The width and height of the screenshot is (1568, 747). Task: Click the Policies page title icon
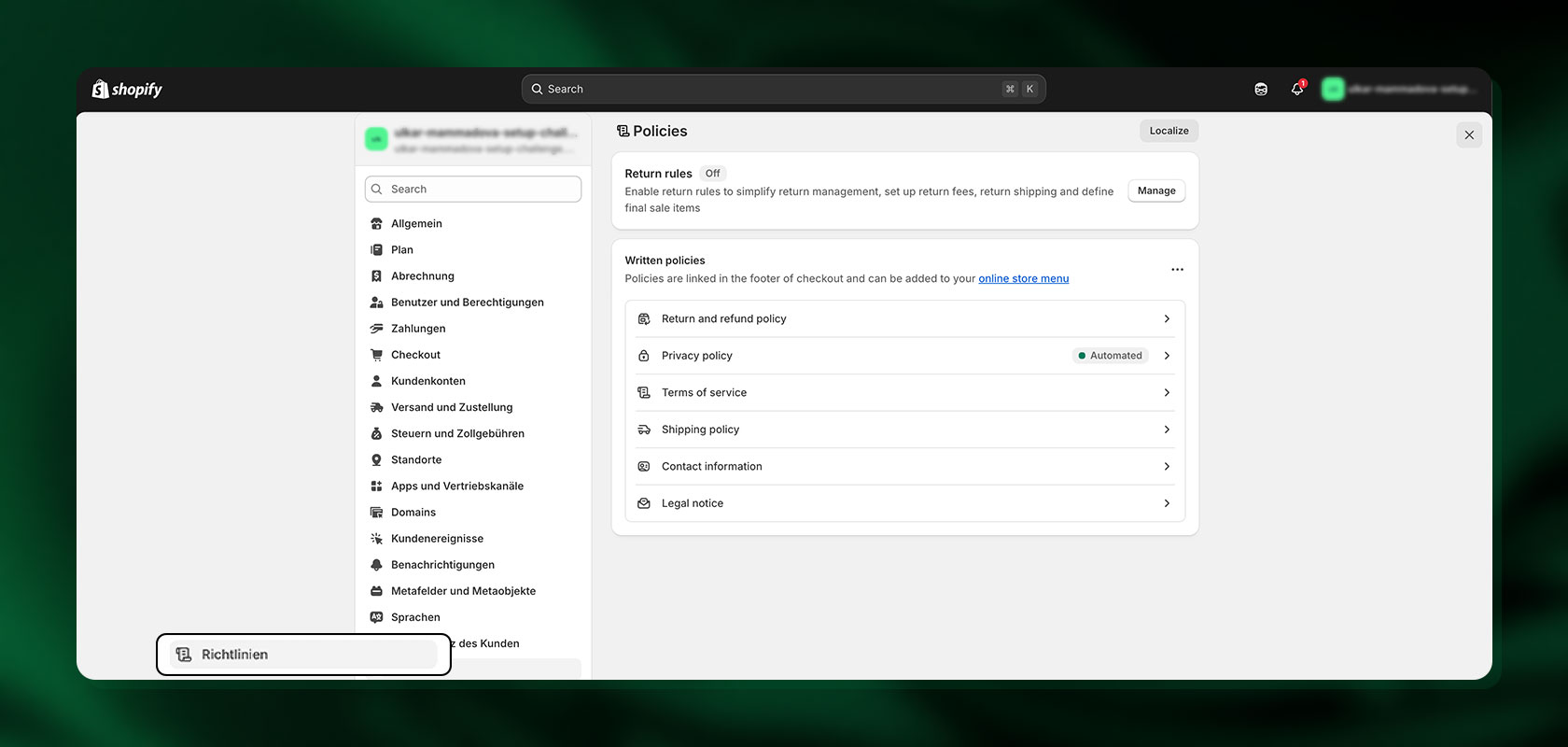[623, 131]
